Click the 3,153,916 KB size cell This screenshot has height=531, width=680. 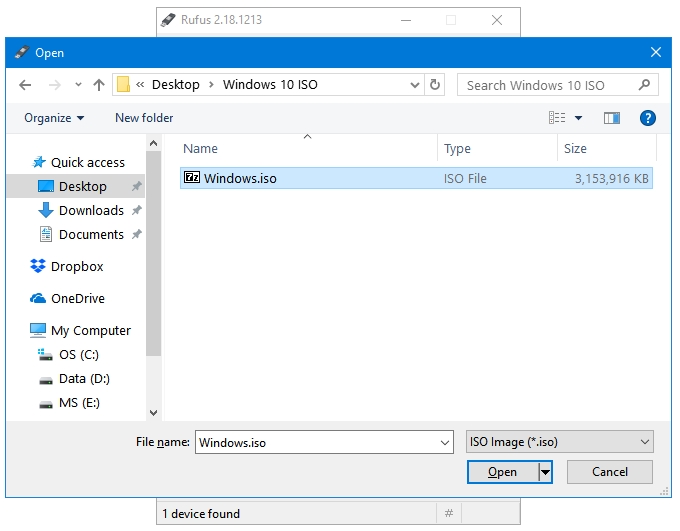tap(611, 179)
